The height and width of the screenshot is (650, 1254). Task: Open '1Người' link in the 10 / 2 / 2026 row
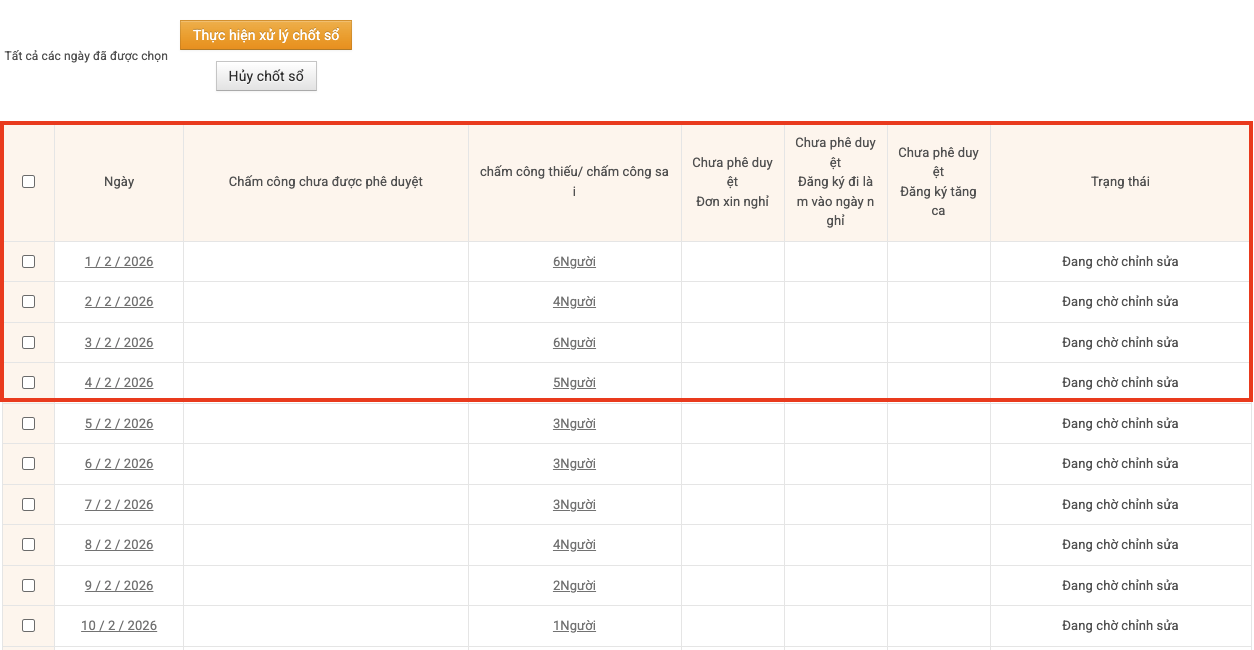pos(574,626)
